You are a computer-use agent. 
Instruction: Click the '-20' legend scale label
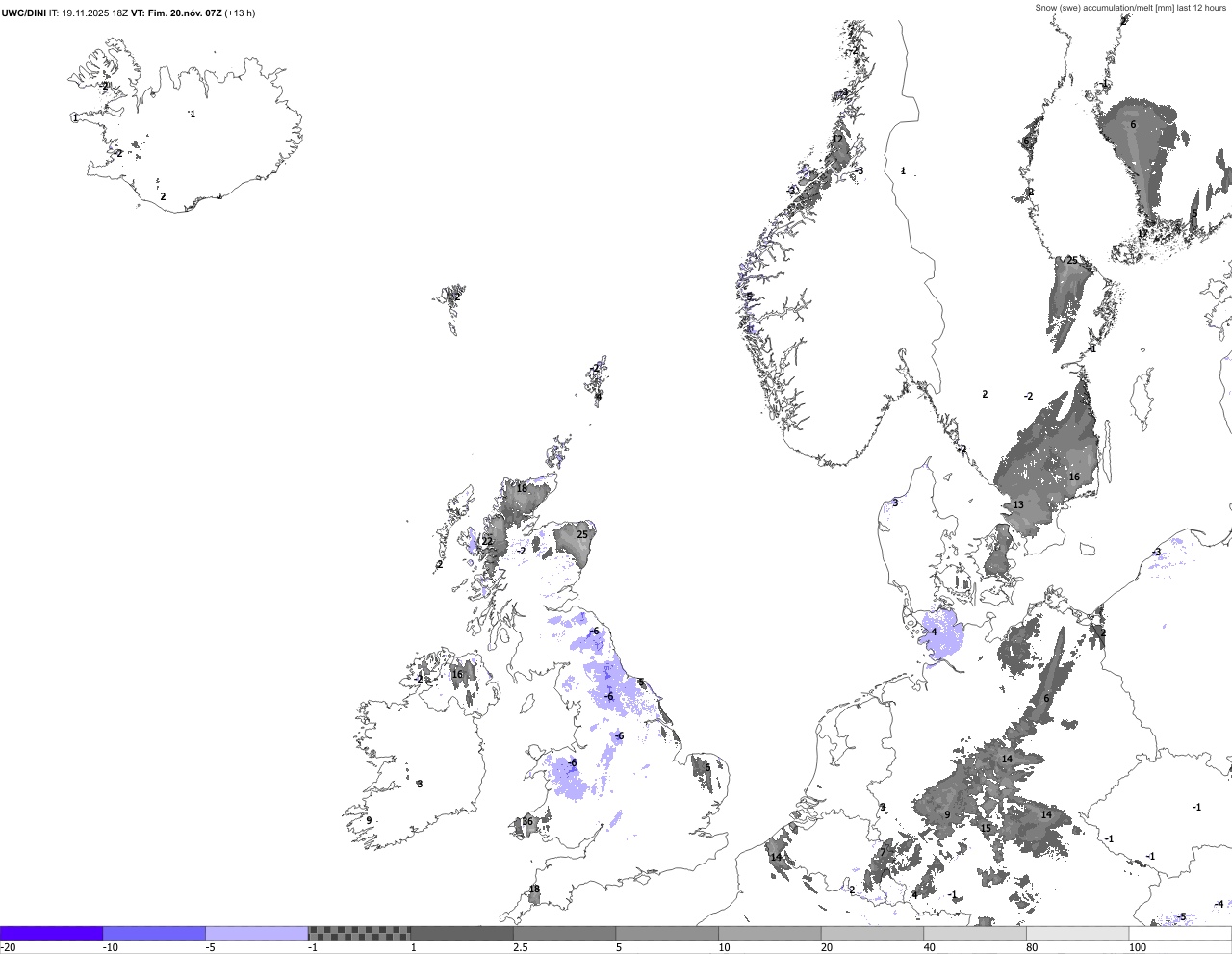point(8,947)
